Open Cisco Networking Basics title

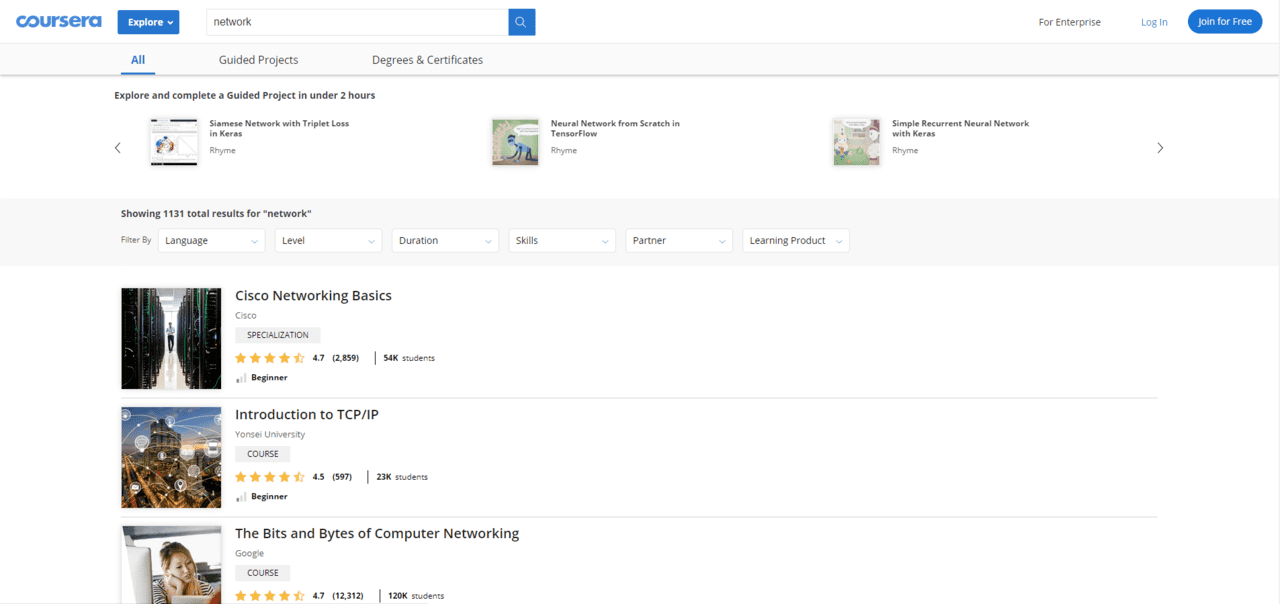[313, 296]
